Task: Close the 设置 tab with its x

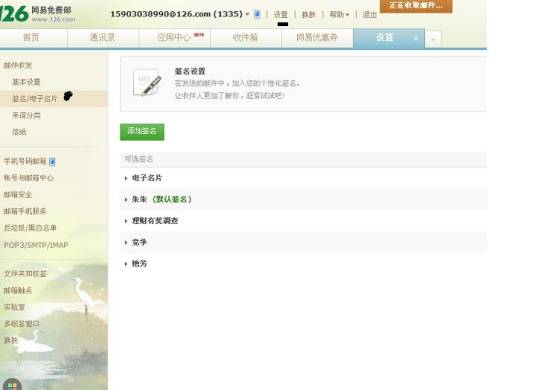Action: pyautogui.click(x=416, y=38)
